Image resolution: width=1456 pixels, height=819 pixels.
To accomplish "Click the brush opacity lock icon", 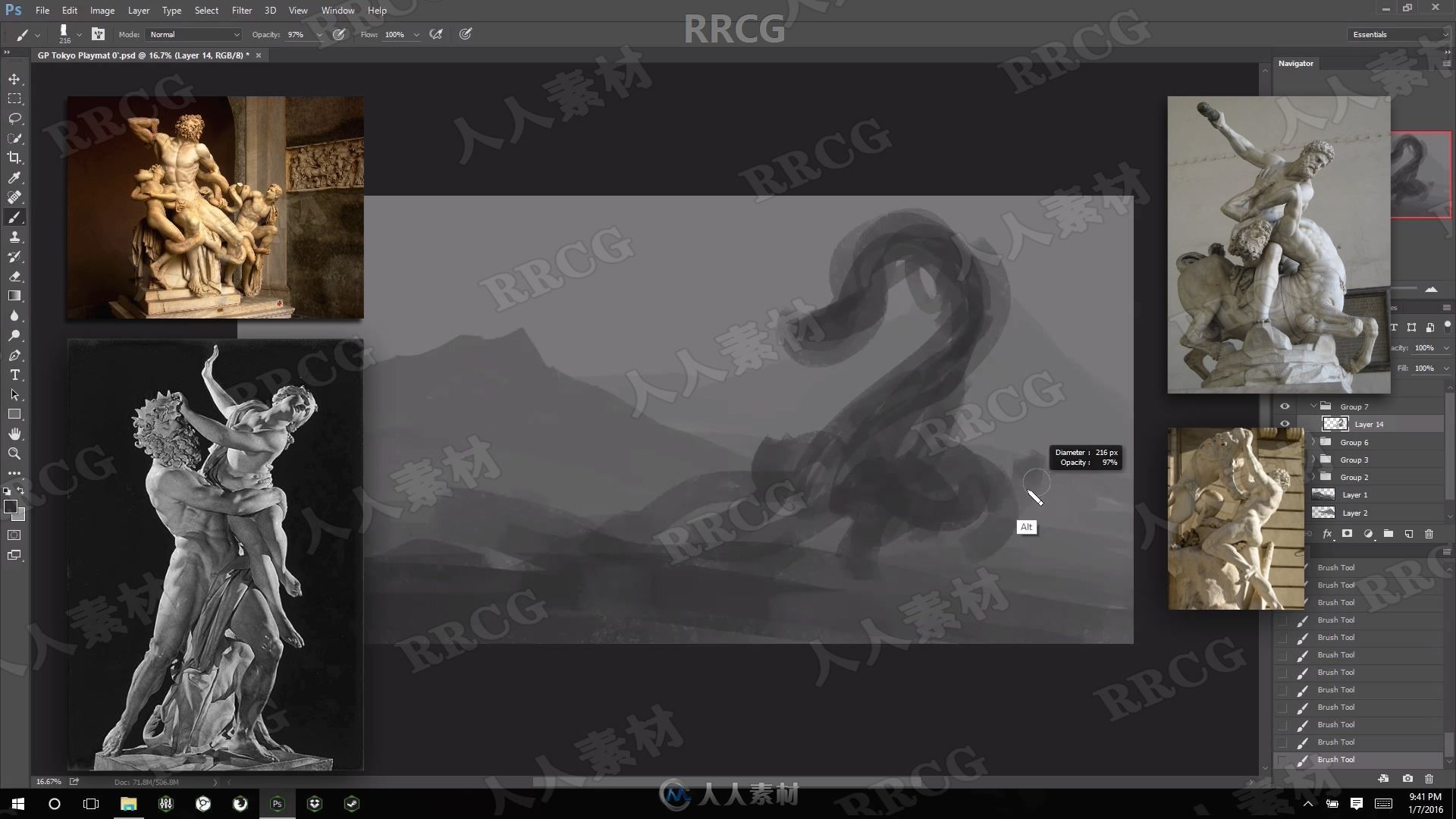I will 339,34.
